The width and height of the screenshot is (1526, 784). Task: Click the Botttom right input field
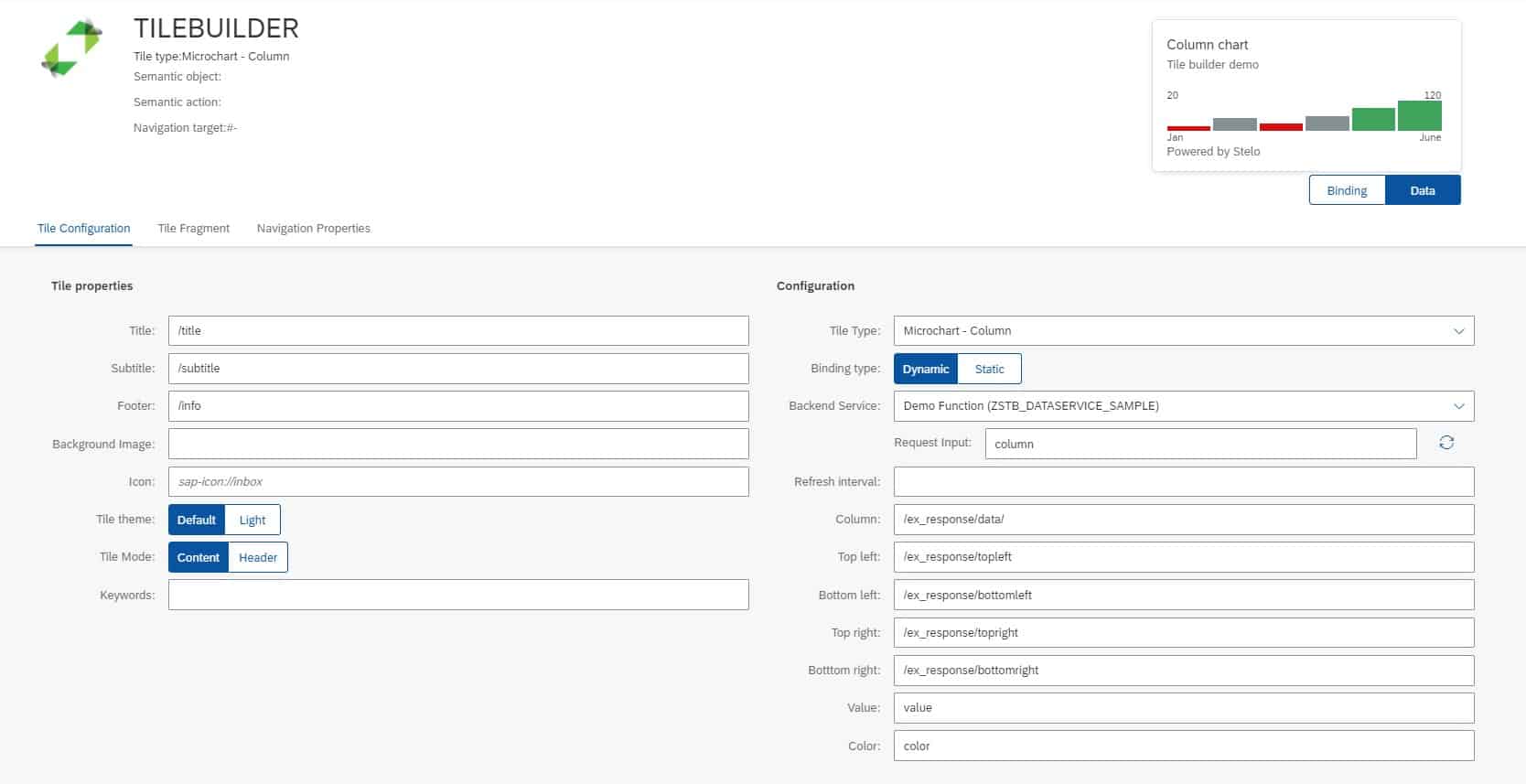(x=1184, y=671)
